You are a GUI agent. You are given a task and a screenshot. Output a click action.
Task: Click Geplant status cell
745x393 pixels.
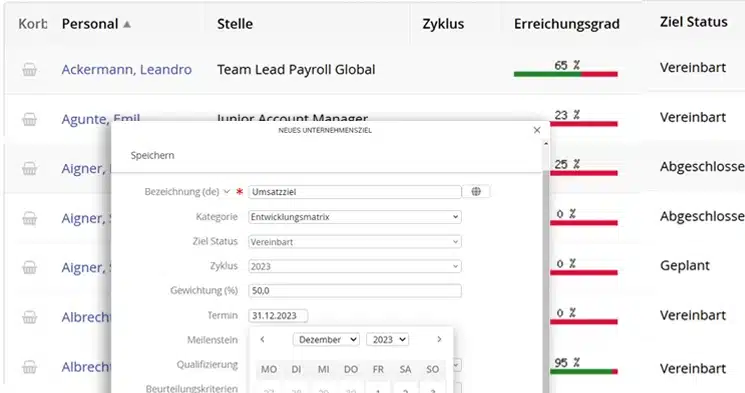tap(685, 266)
